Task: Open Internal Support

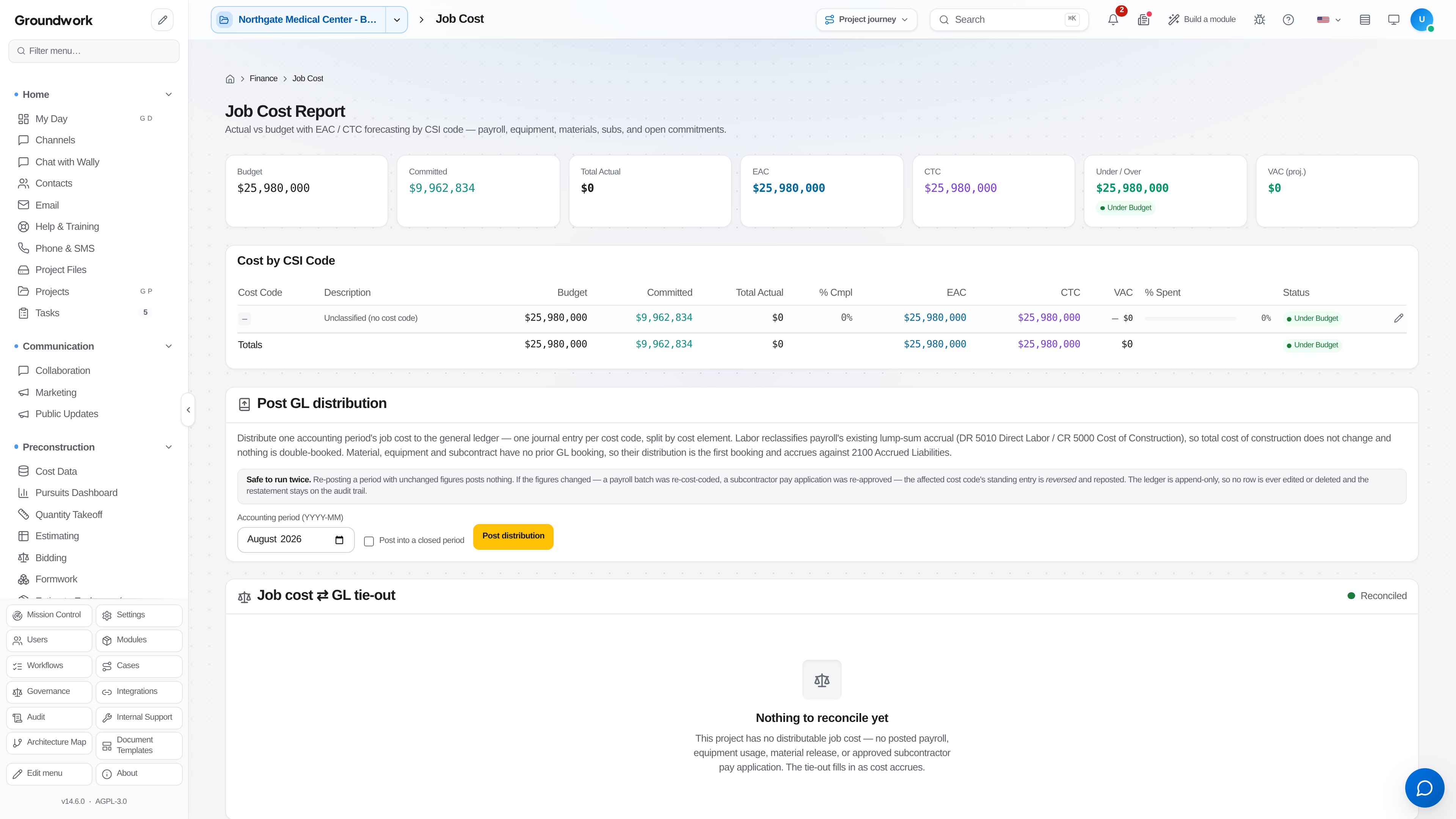Action: [139, 718]
